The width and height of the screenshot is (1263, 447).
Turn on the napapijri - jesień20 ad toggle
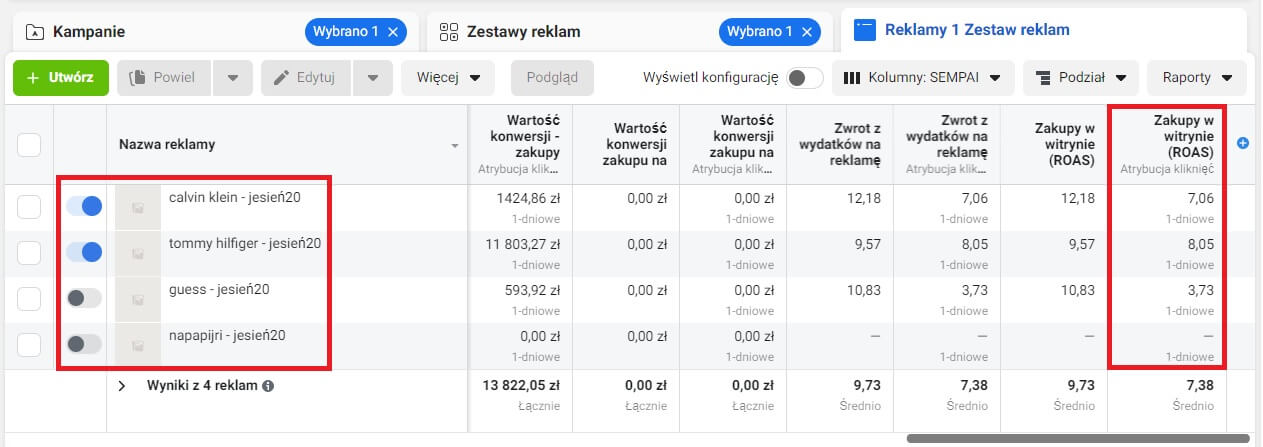(x=84, y=344)
